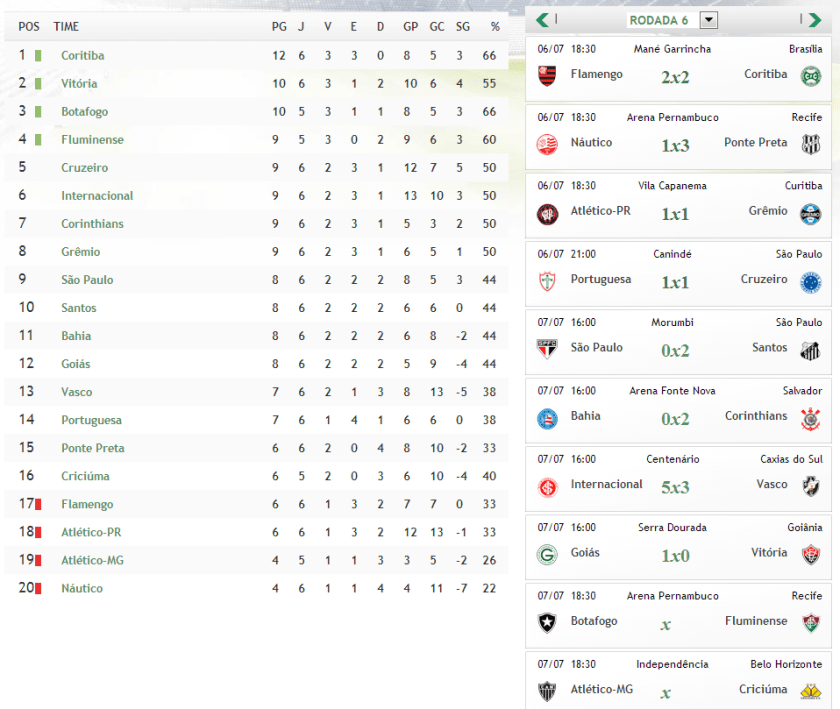The width and height of the screenshot is (840, 709).
Task: Click the Cruzeiro crest in match list
Action: (x=810, y=281)
